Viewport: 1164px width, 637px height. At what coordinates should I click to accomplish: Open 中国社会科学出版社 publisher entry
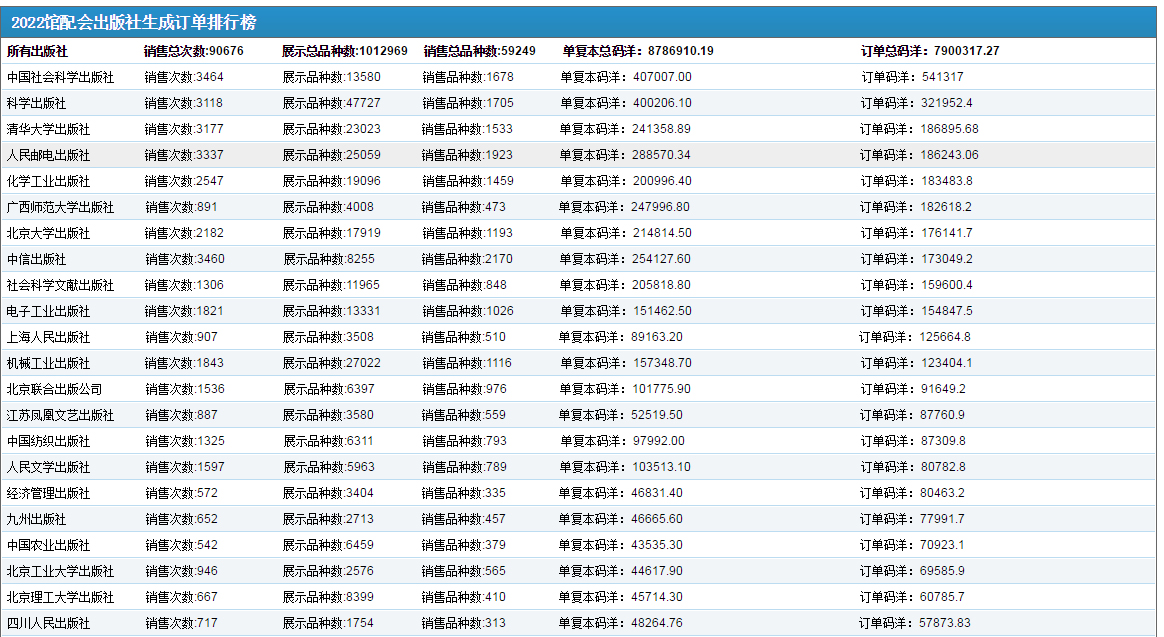[60, 77]
